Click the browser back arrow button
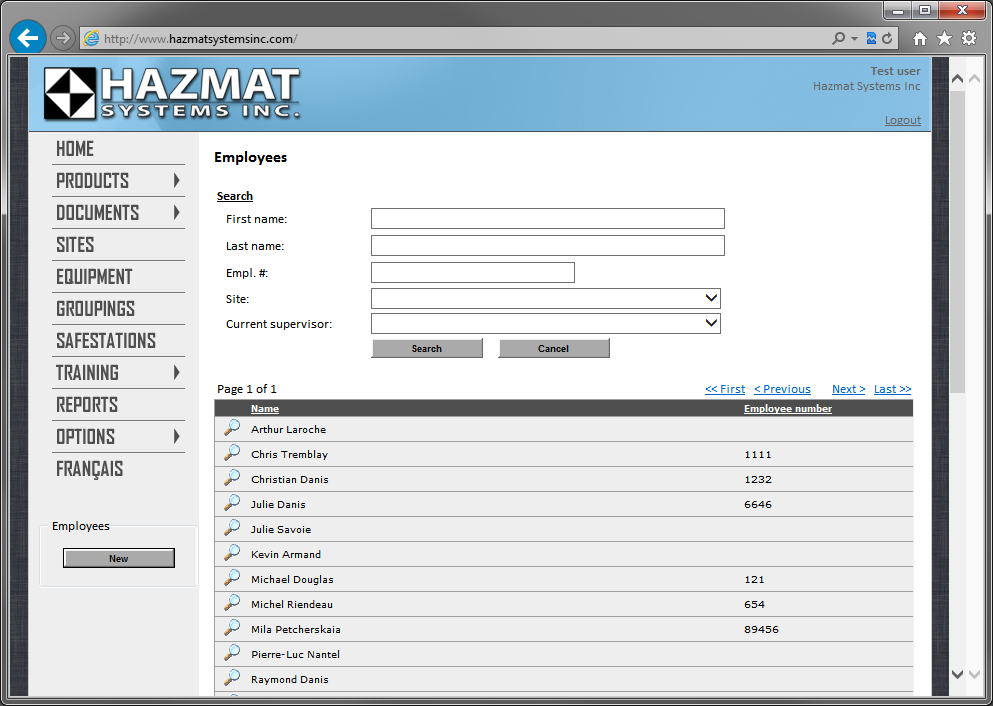 (x=28, y=38)
